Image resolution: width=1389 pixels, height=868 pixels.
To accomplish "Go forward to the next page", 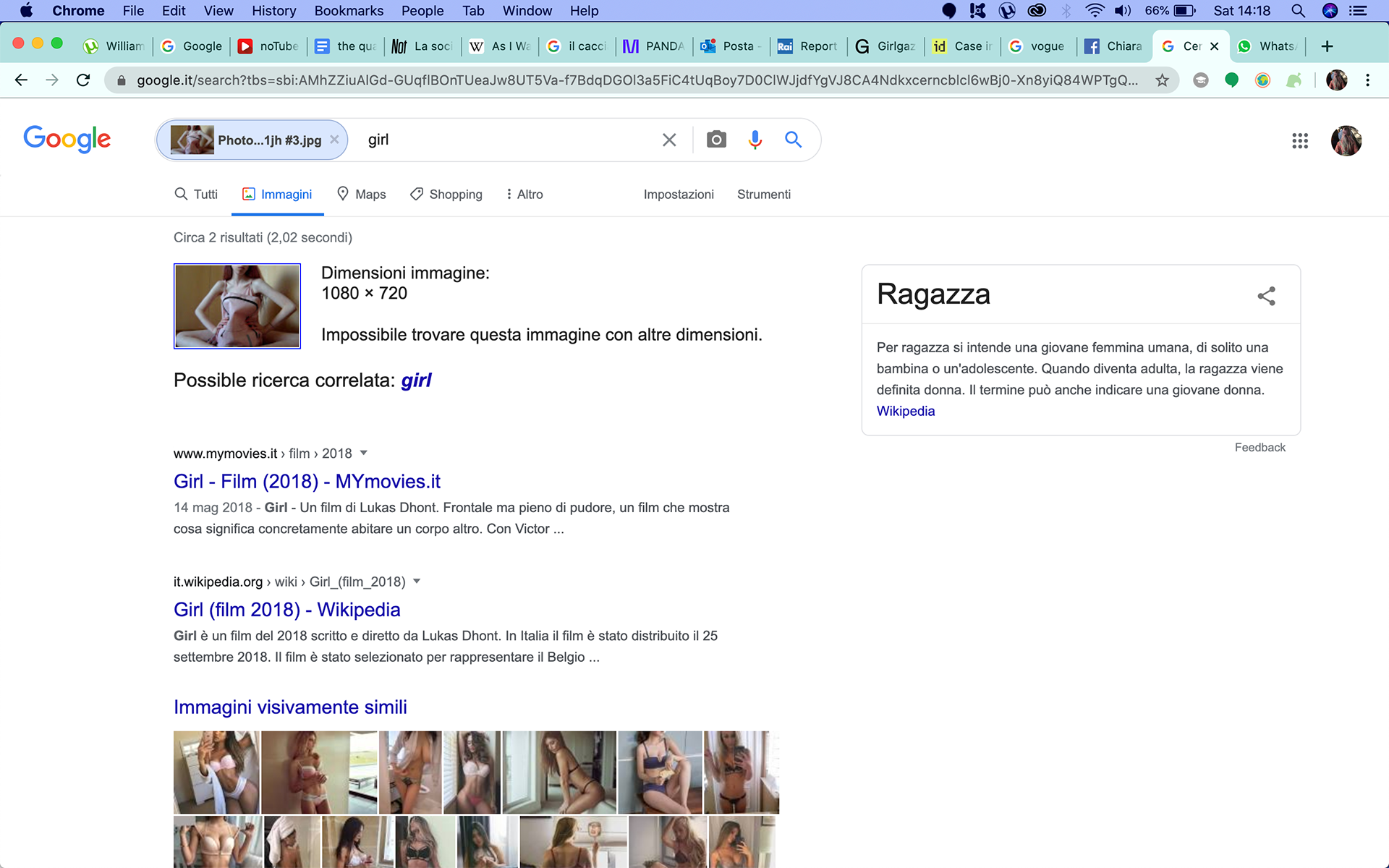I will (52, 80).
